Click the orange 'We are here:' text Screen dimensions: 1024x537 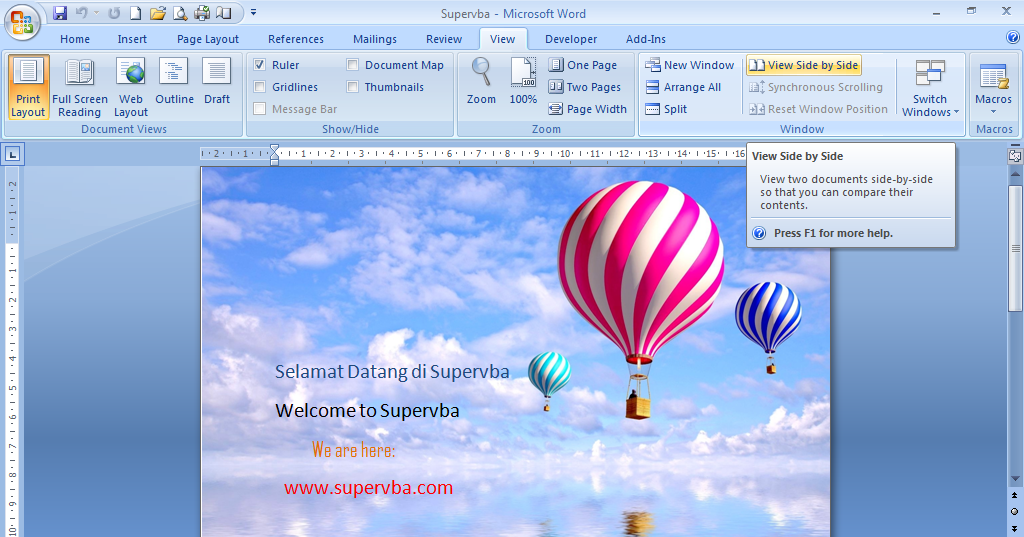353,449
